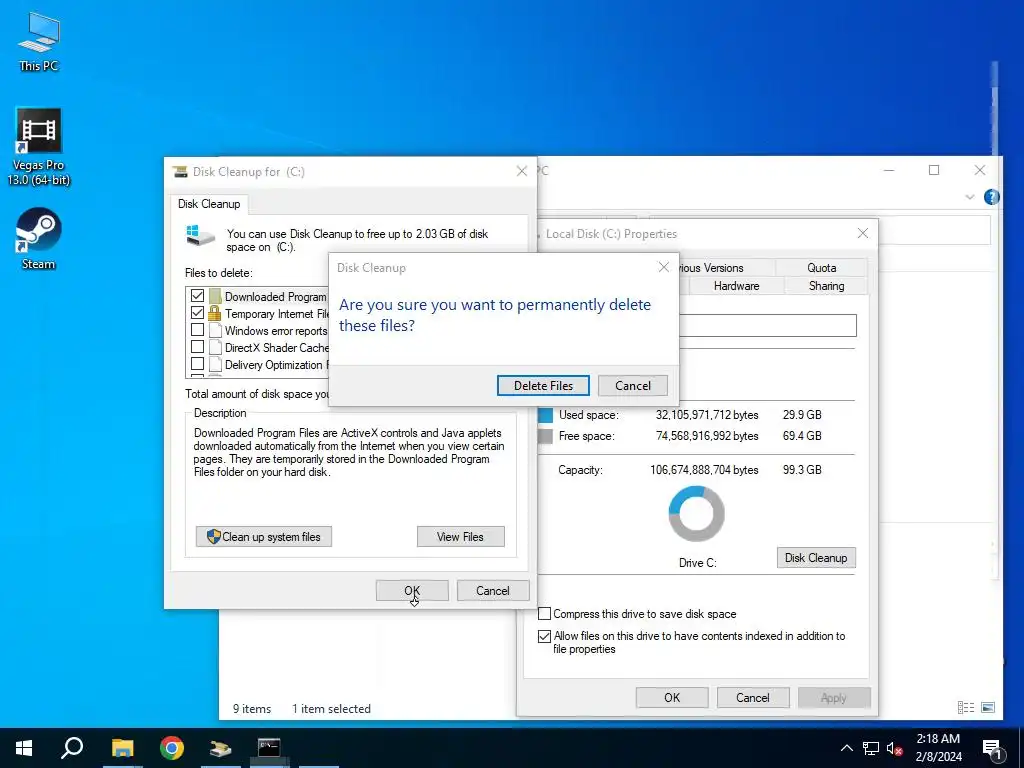Click muted volume tray icon
Image resolution: width=1024 pixels, height=768 pixels.
(x=895, y=748)
